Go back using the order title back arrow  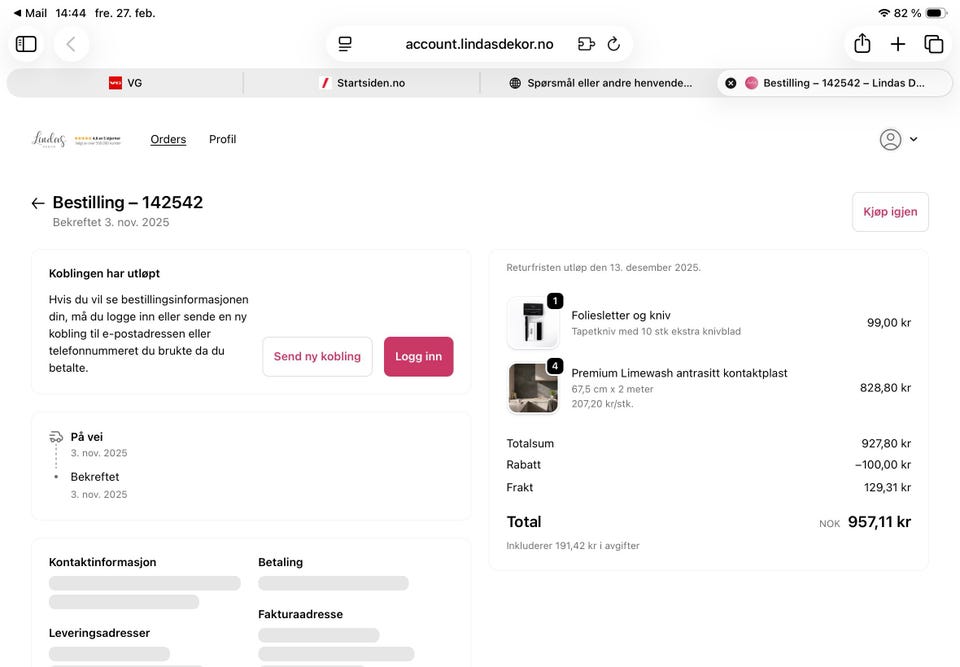coord(37,202)
